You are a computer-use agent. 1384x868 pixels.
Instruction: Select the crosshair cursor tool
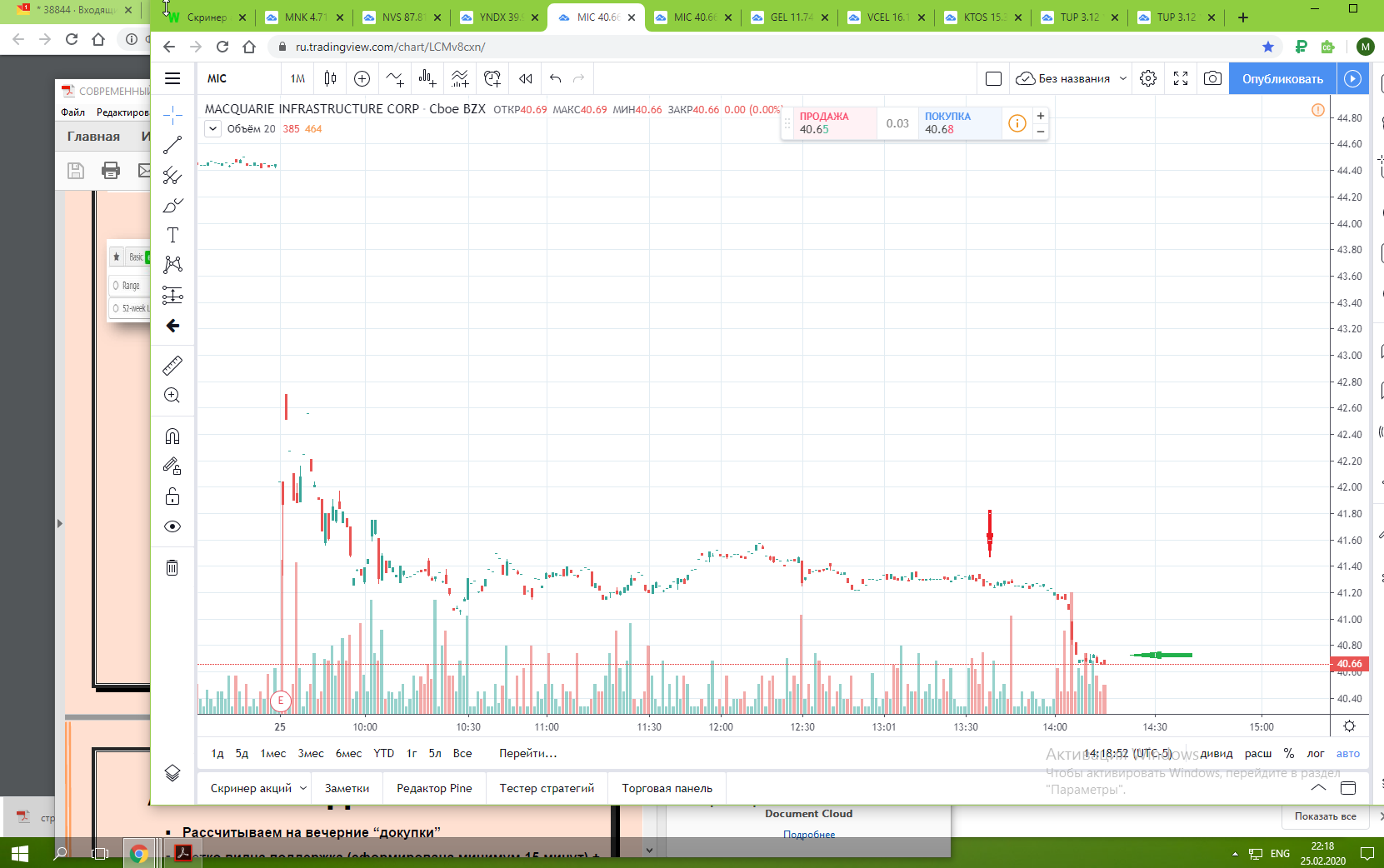[x=172, y=115]
